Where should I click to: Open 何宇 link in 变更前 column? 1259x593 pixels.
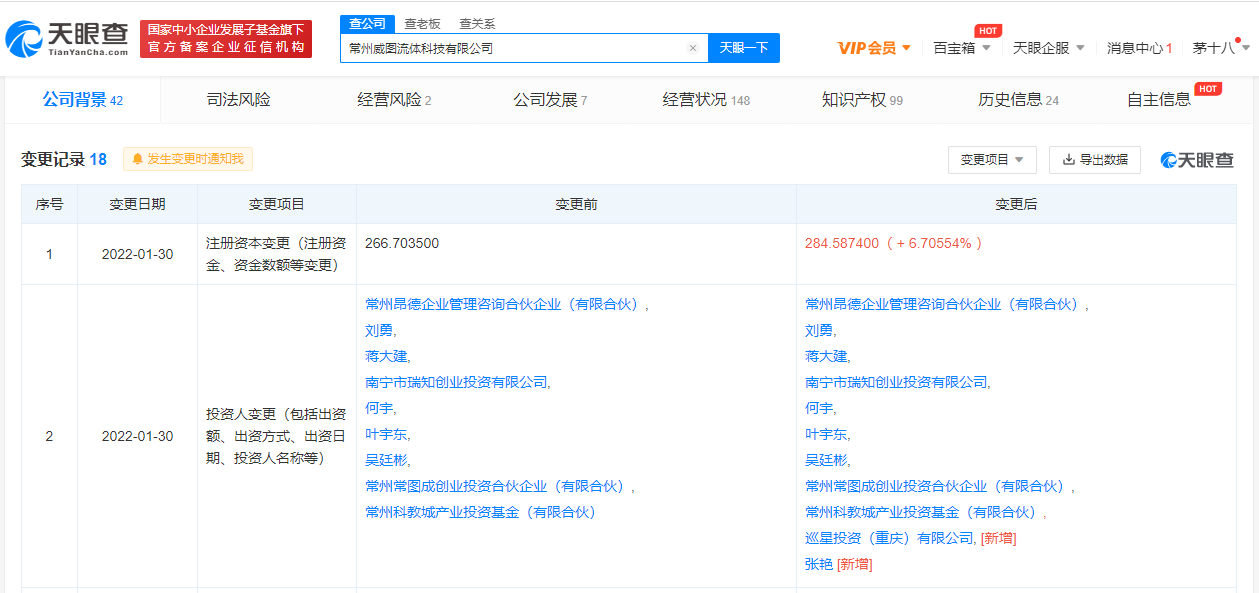379,408
